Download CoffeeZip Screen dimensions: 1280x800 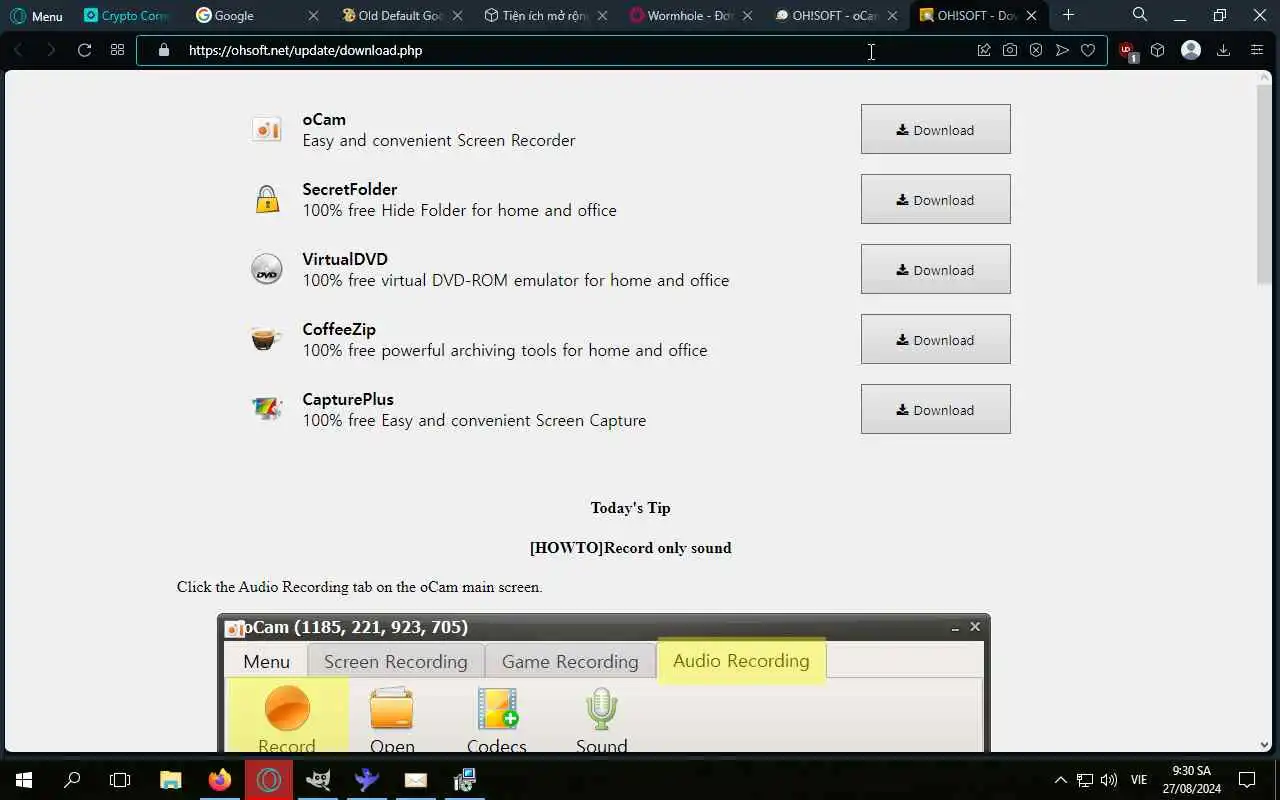pyautogui.click(x=936, y=339)
